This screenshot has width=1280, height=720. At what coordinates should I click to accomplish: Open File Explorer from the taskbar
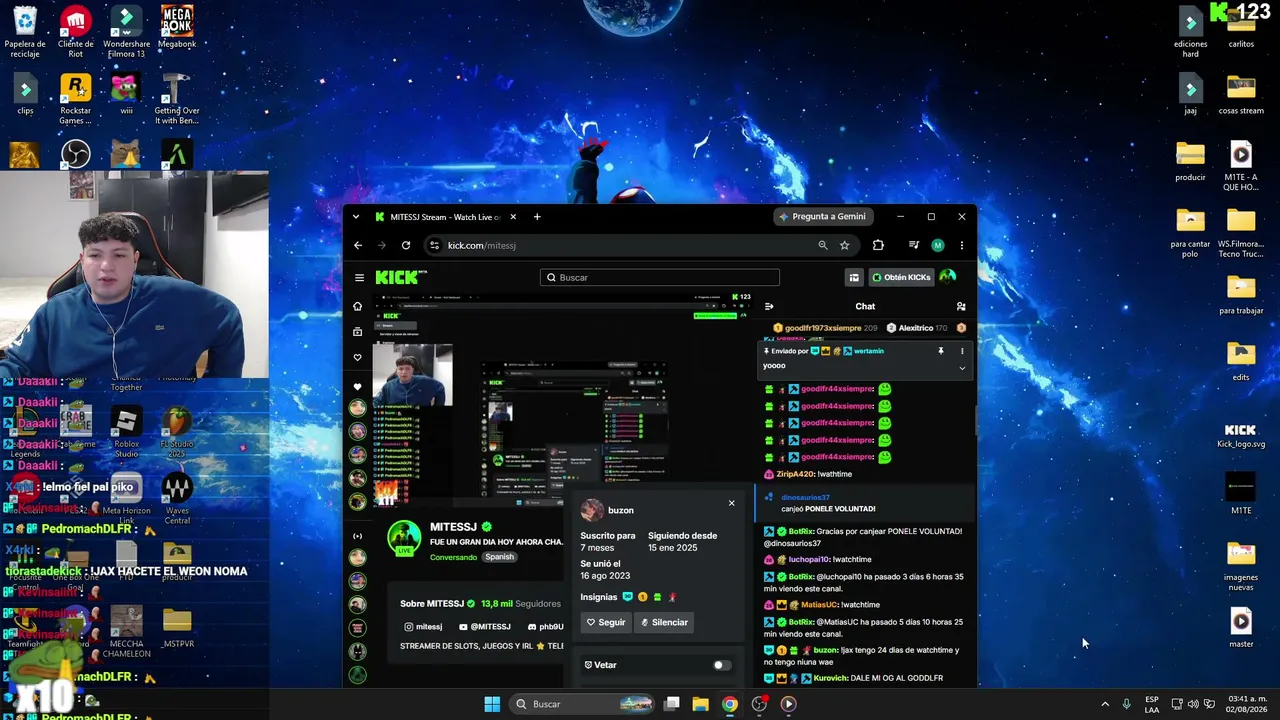(x=701, y=704)
